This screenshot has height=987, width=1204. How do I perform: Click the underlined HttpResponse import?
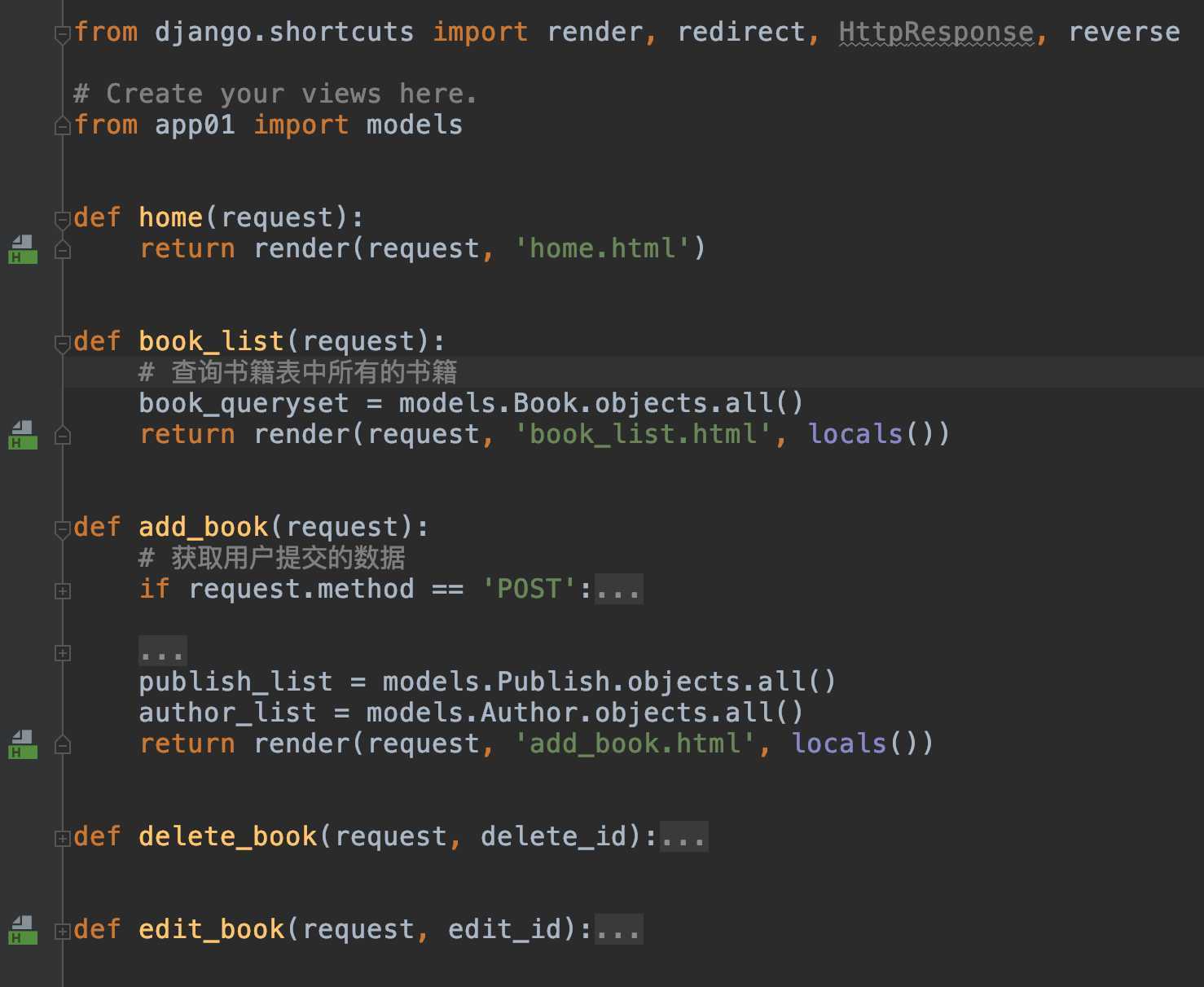click(936, 32)
